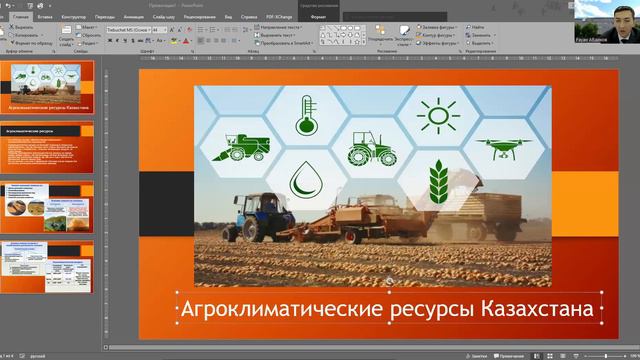Open the Вид (View) ribbon tab
The image size is (640, 360).
coord(228,17)
